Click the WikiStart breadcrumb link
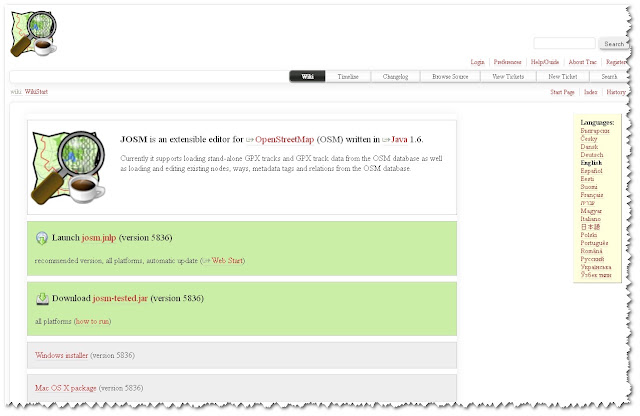The image size is (640, 416). coord(36,91)
